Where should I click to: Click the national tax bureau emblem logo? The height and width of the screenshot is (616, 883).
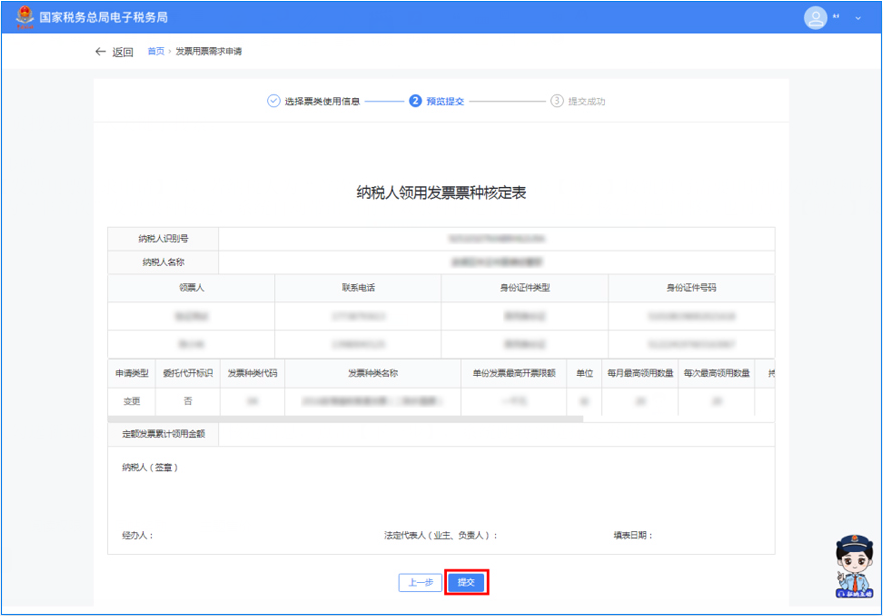24,18
